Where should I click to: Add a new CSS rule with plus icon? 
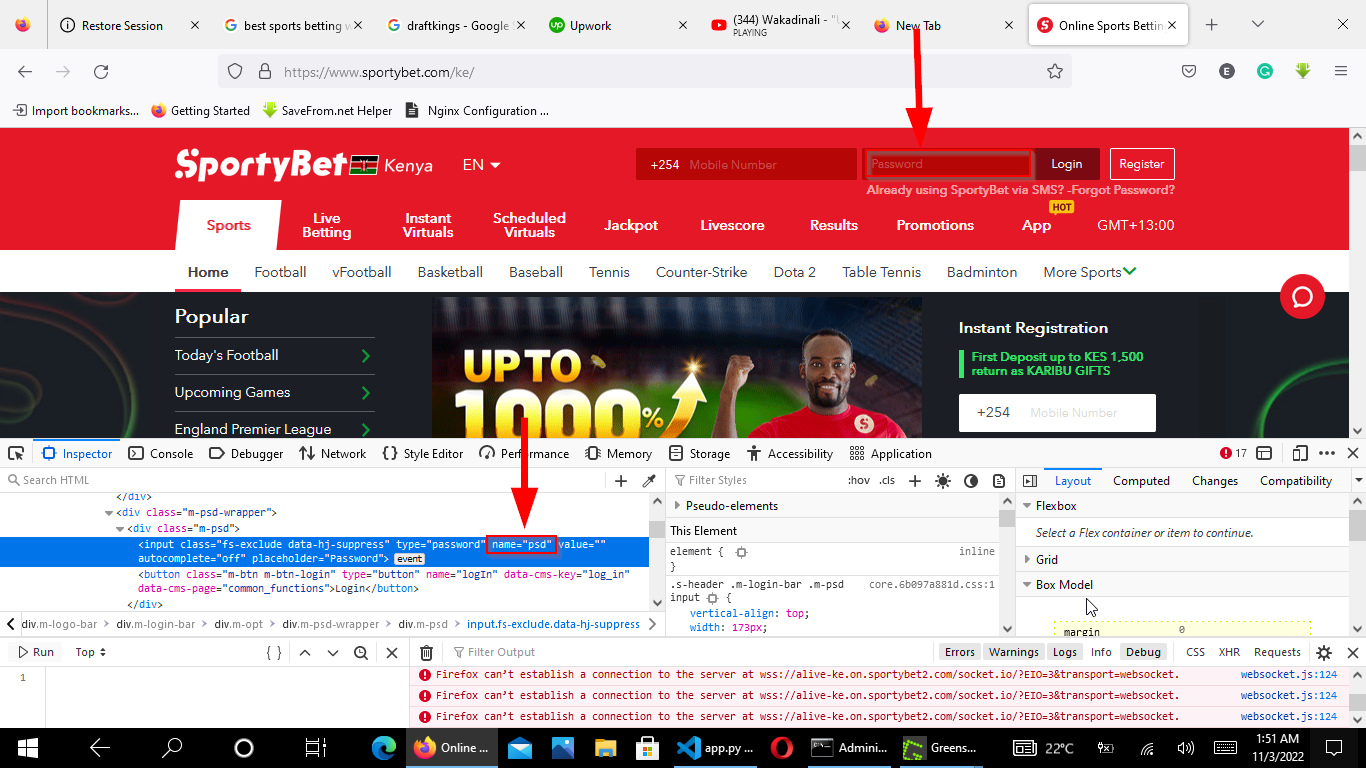[915, 481]
